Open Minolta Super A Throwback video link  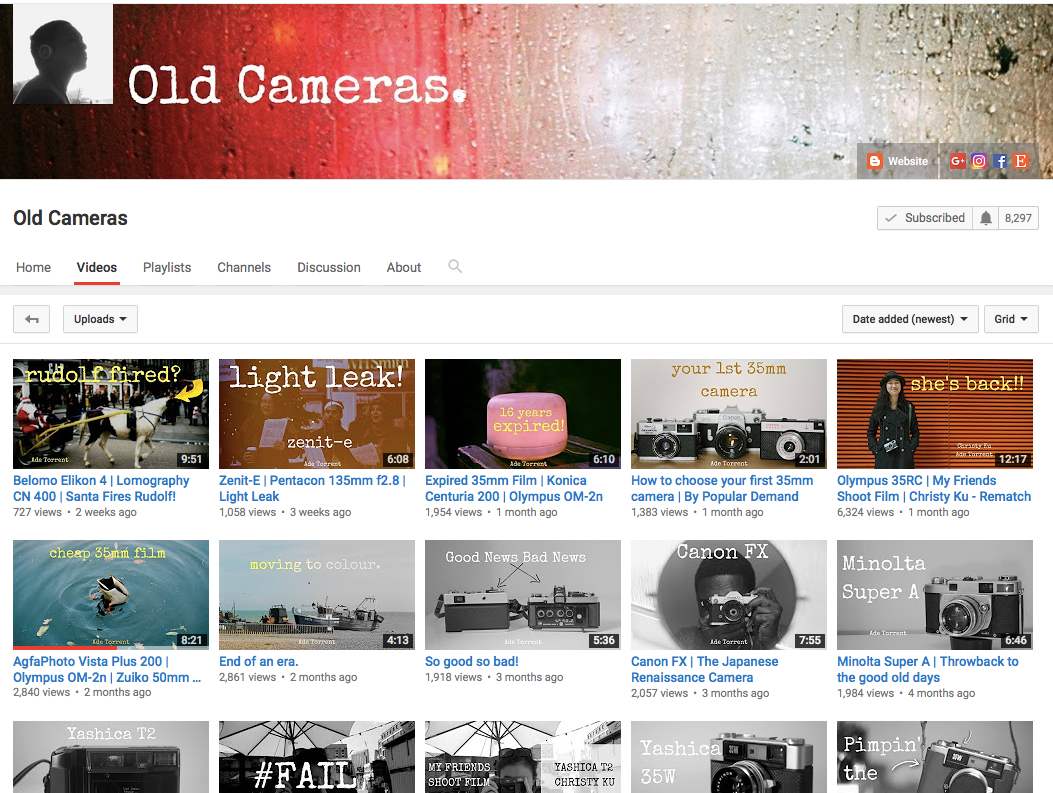pyautogui.click(x=928, y=669)
